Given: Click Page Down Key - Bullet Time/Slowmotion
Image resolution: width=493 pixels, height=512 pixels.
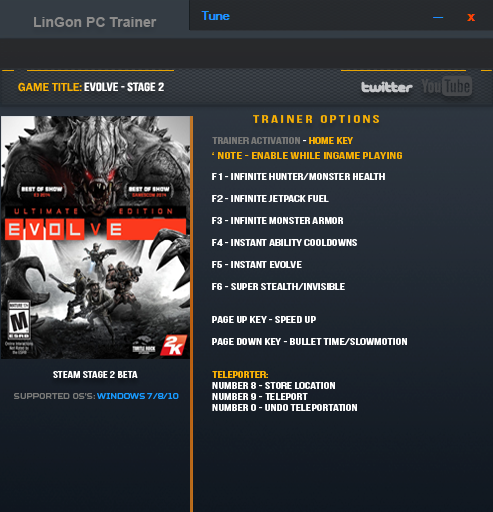Looking at the screenshot, I should tap(309, 342).
